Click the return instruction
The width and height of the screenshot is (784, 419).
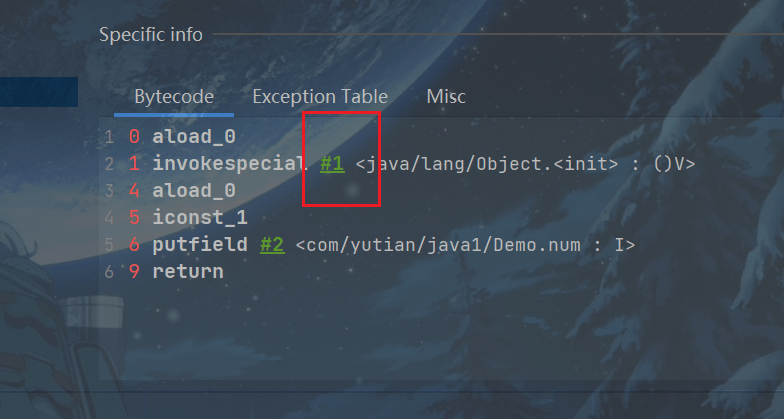(x=188, y=272)
